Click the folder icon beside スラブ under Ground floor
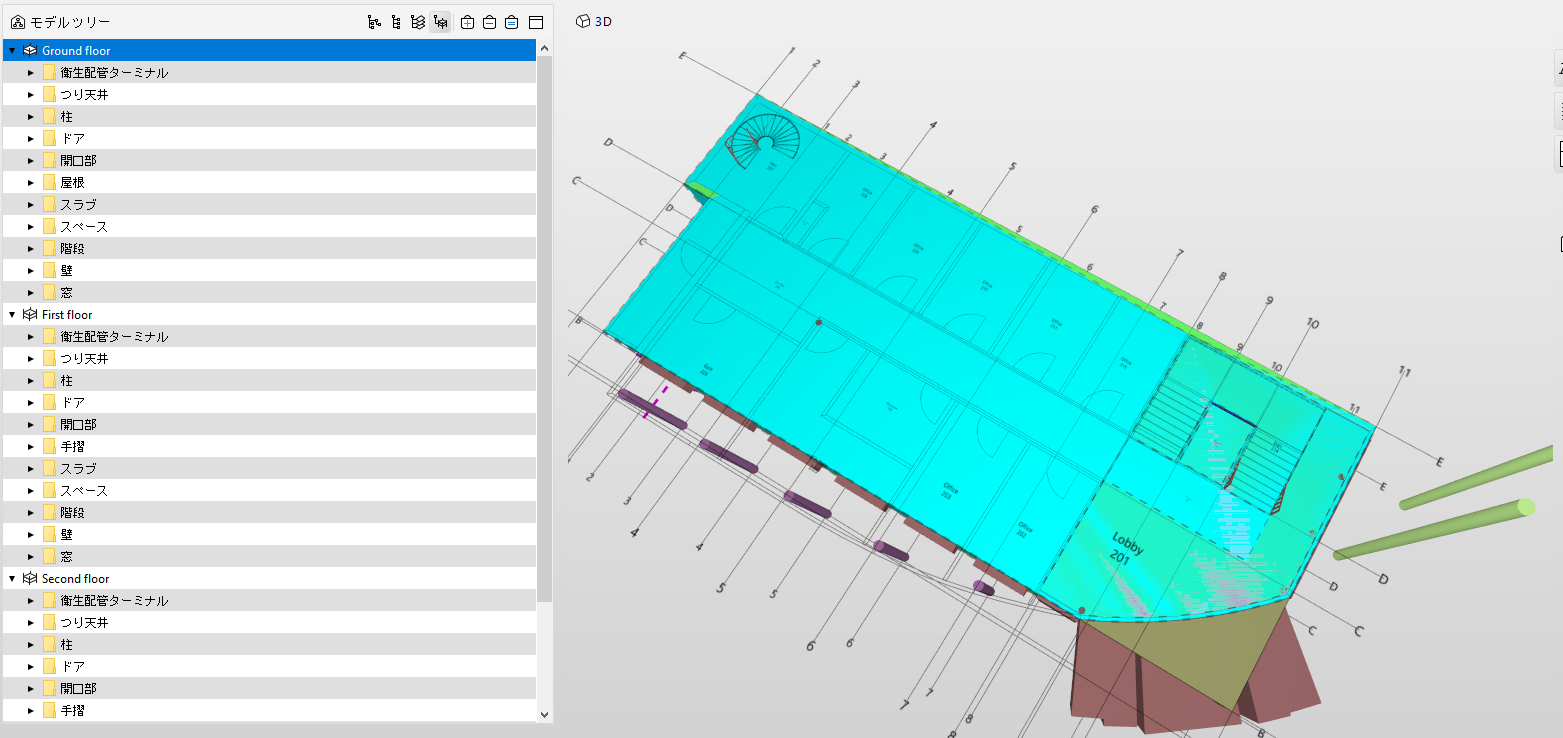This screenshot has width=1563, height=738. [49, 204]
